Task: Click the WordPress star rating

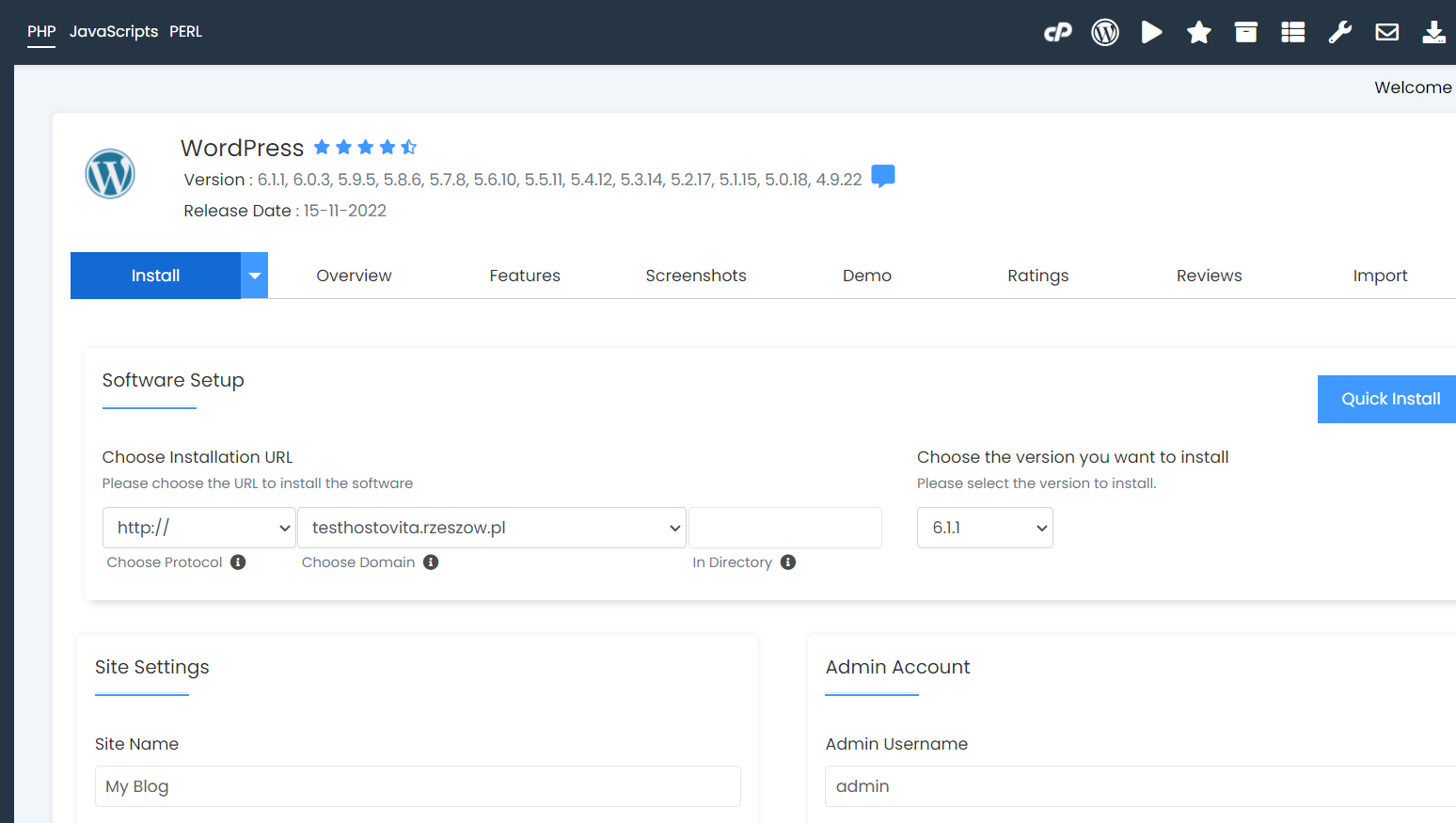Action: [365, 147]
